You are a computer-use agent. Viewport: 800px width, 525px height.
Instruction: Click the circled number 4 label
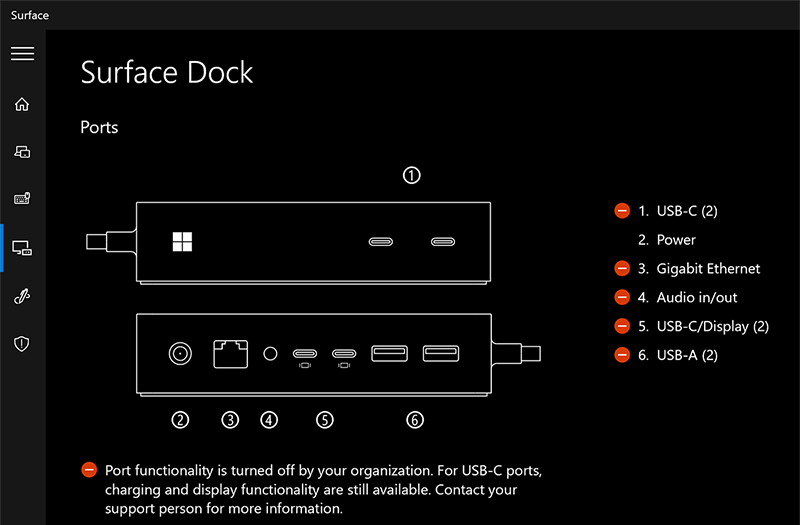coord(269,420)
